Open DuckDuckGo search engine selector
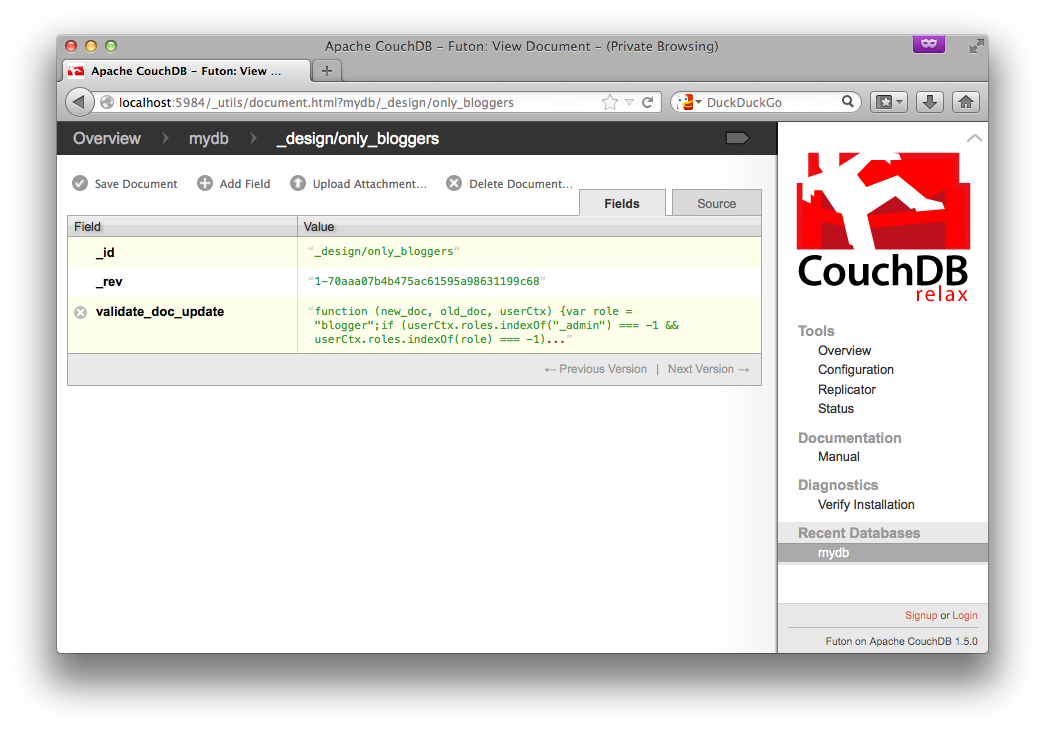This screenshot has width=1045, height=732. coord(686,102)
